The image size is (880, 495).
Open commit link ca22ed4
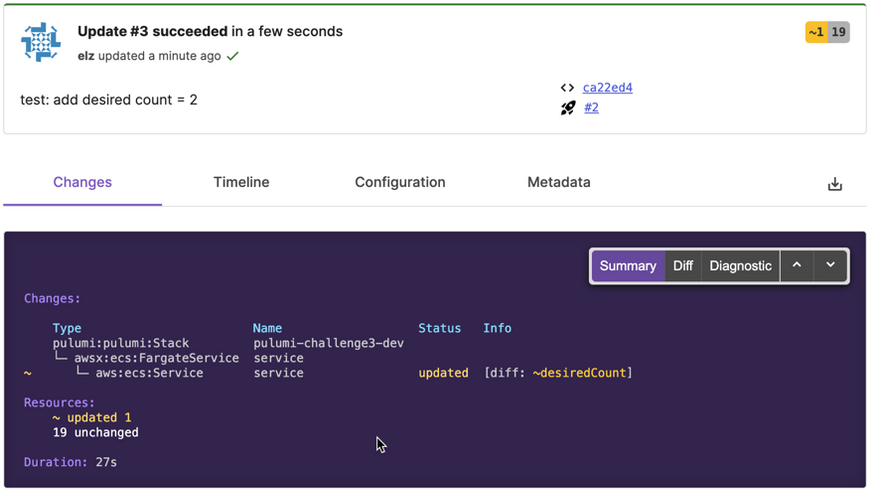click(x=608, y=88)
